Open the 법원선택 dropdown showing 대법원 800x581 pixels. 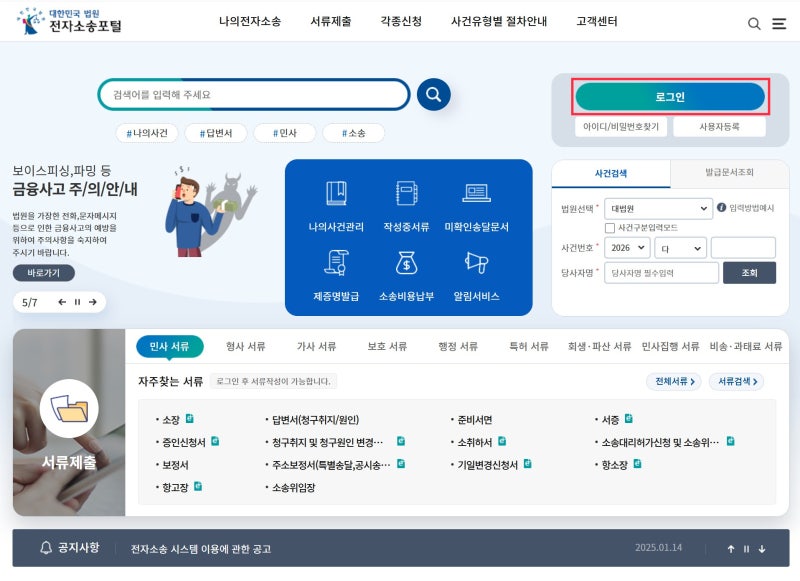click(x=658, y=209)
